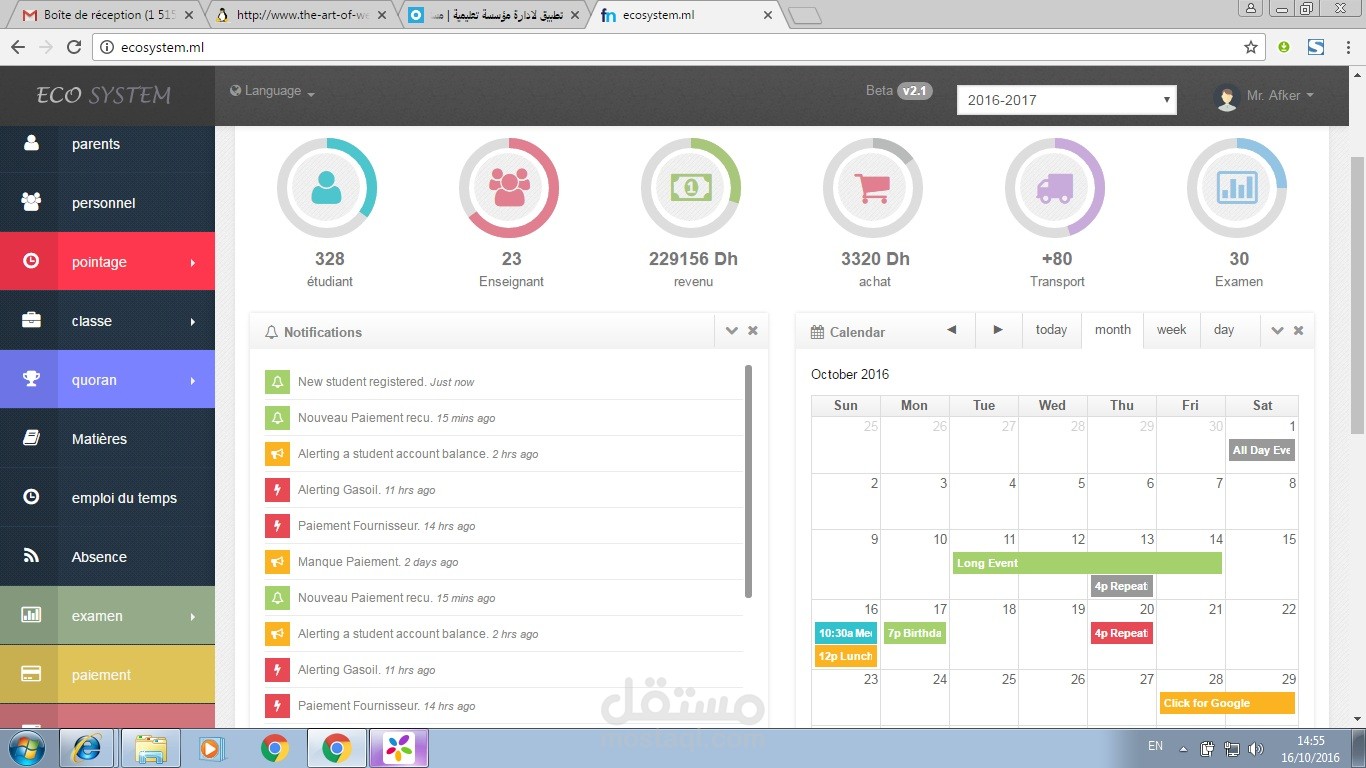Click the examen chart icon
Screen dimensions: 1366x768
pos(31,615)
